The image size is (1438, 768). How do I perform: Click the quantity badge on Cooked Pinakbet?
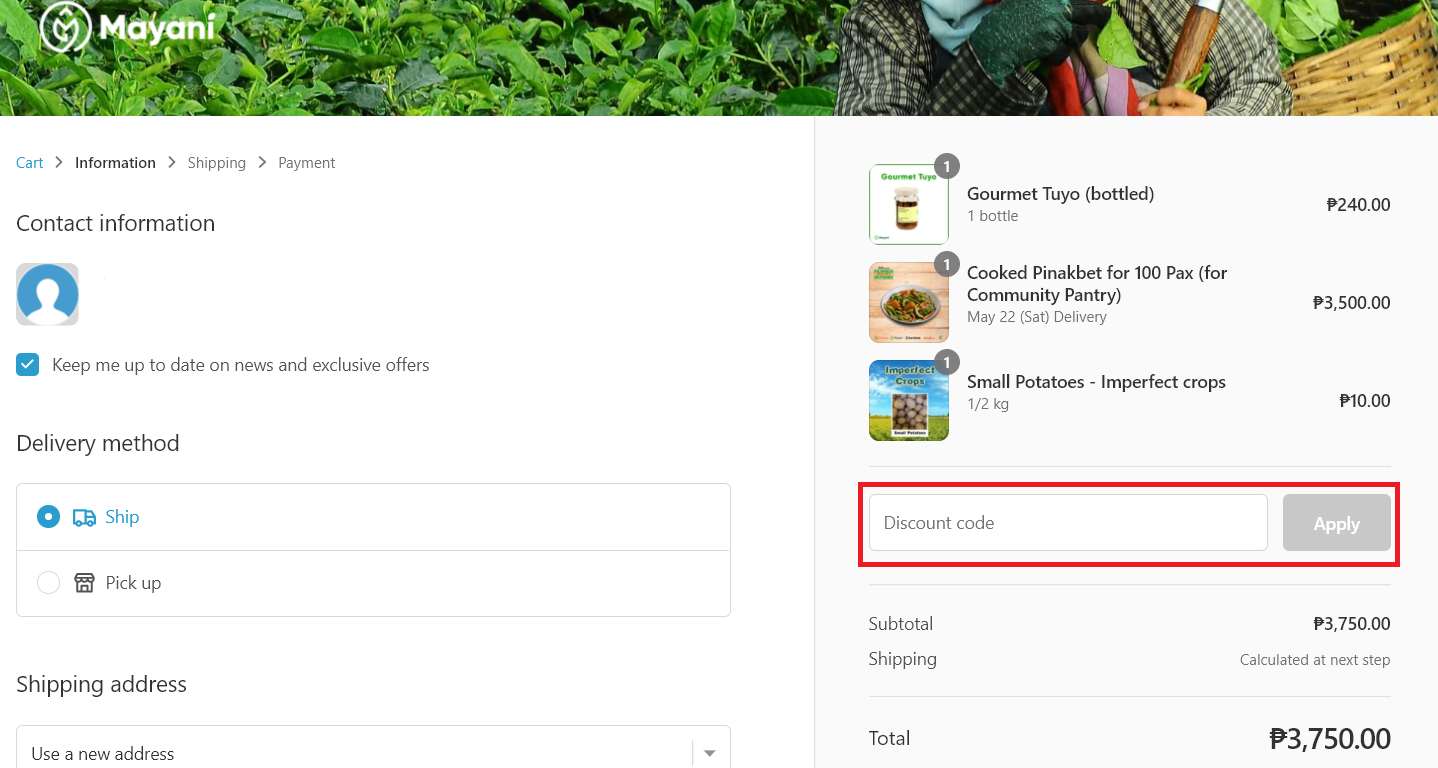tap(946, 264)
